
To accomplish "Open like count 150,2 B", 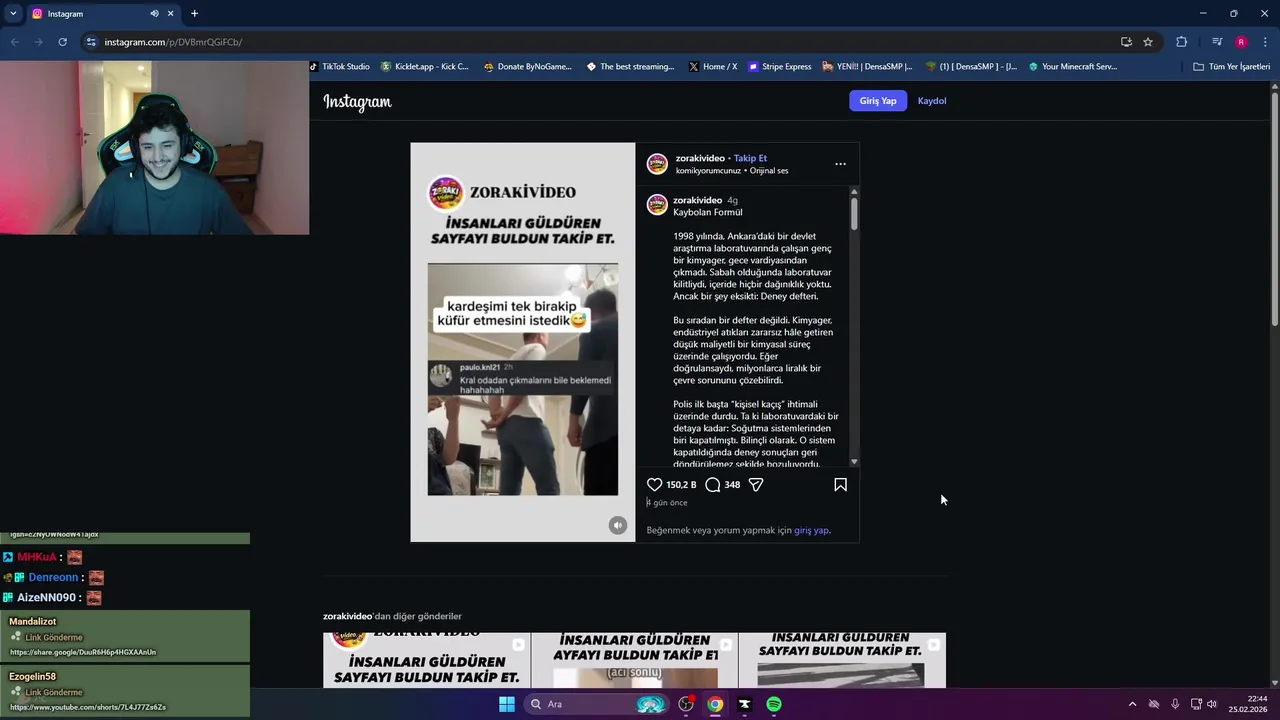I will (681, 485).
